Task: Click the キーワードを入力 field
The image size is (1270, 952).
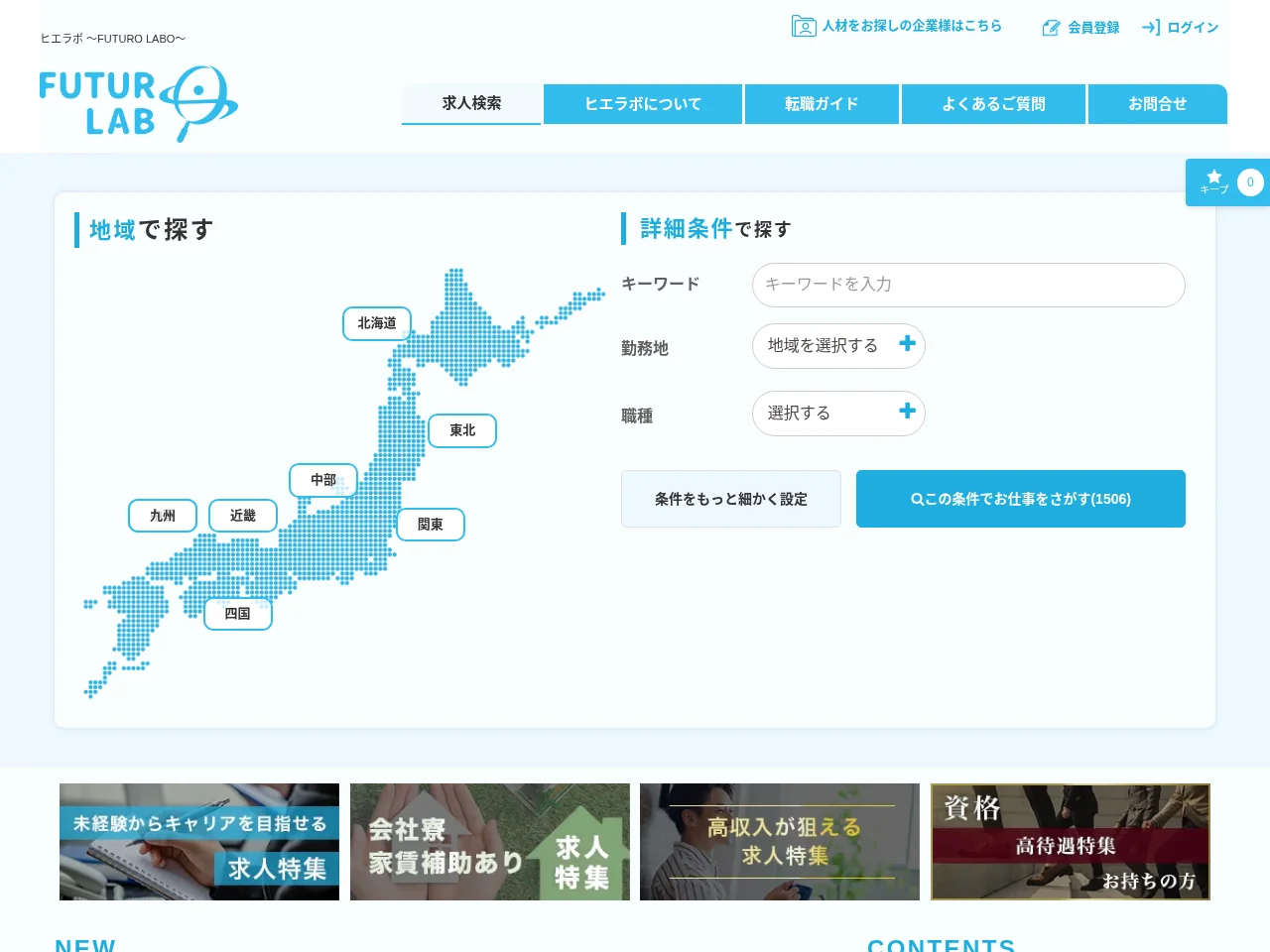Action: click(968, 285)
